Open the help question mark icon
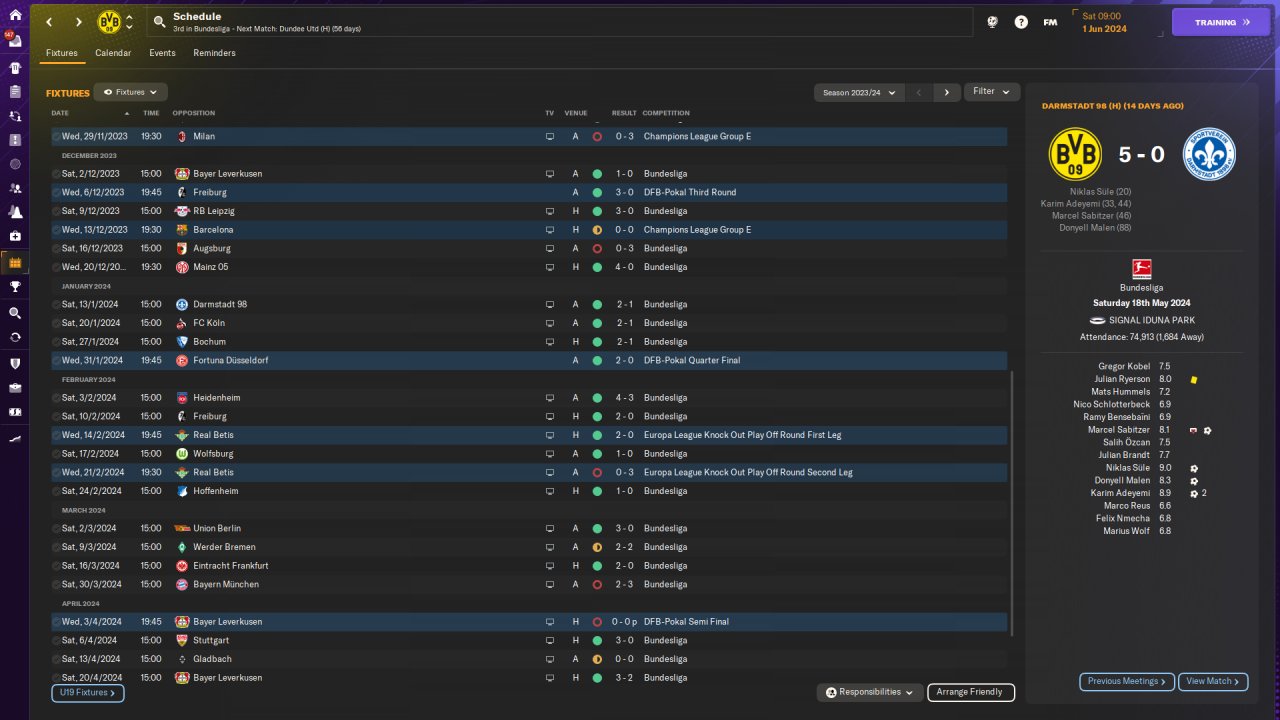Screen dimensions: 1280x720 click(x=1021, y=22)
